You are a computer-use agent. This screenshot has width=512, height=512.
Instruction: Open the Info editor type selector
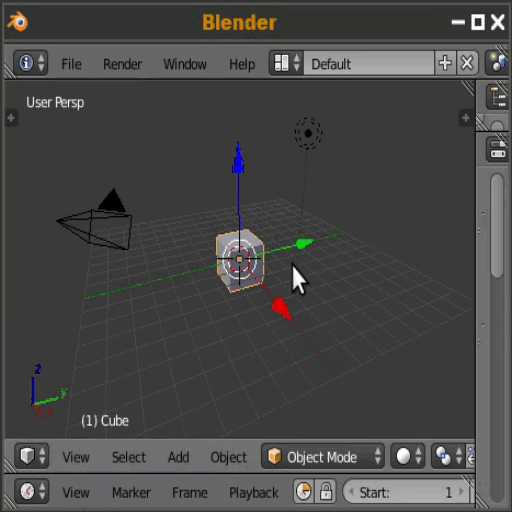click(x=31, y=63)
